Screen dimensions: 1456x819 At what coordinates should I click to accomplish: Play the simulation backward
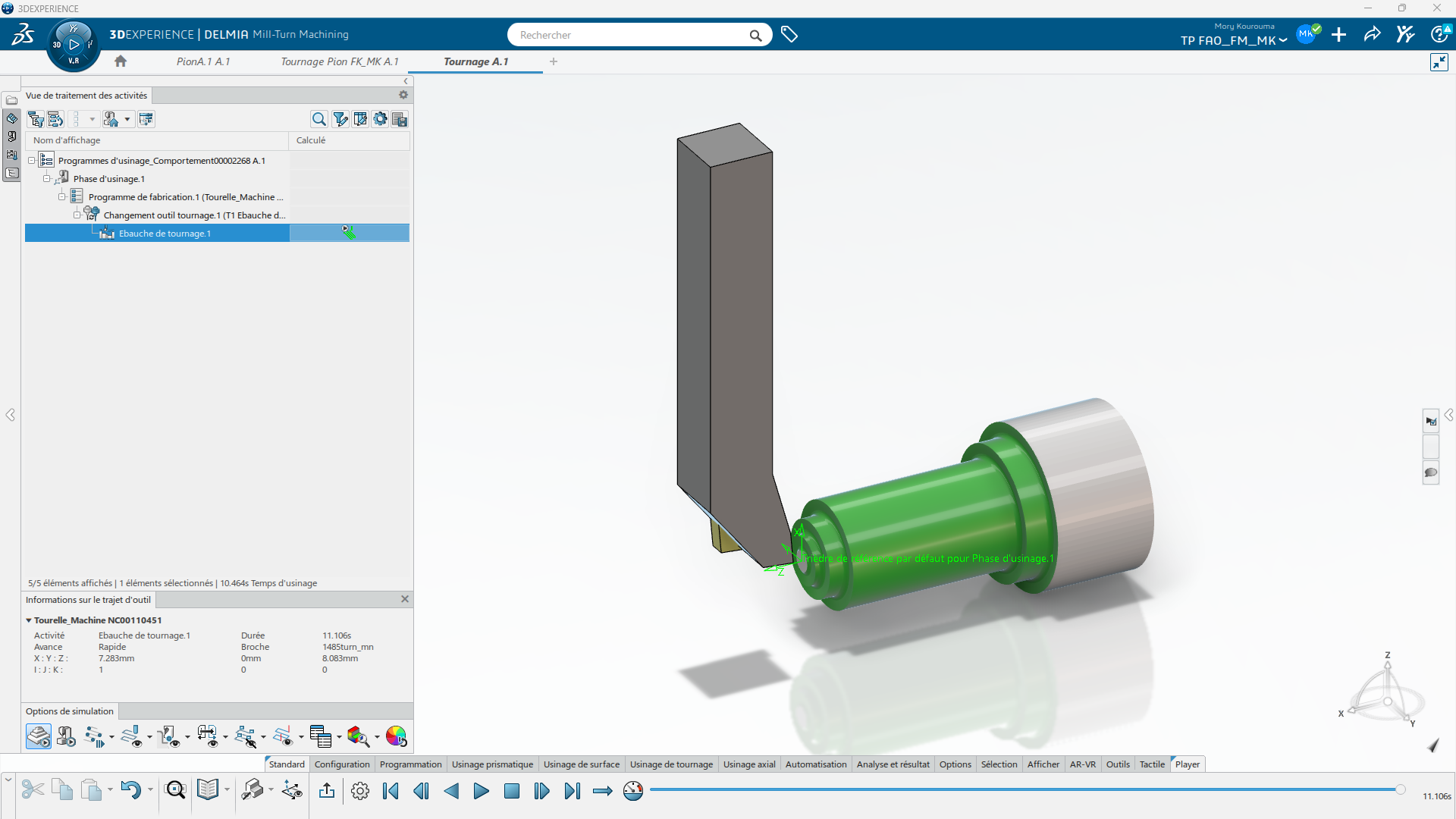pos(451,791)
